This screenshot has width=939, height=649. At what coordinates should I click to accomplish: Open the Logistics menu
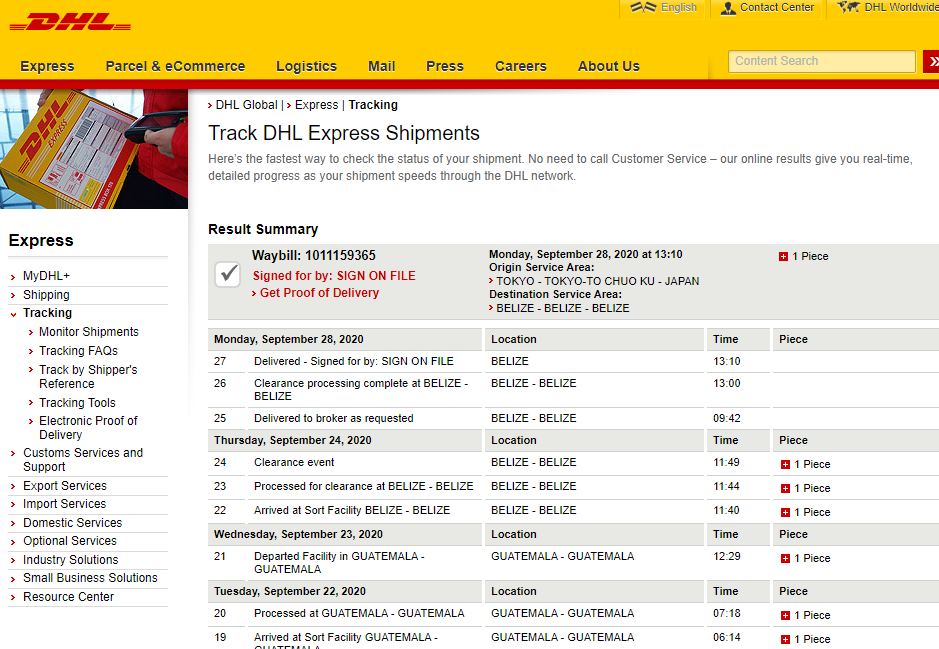(307, 66)
